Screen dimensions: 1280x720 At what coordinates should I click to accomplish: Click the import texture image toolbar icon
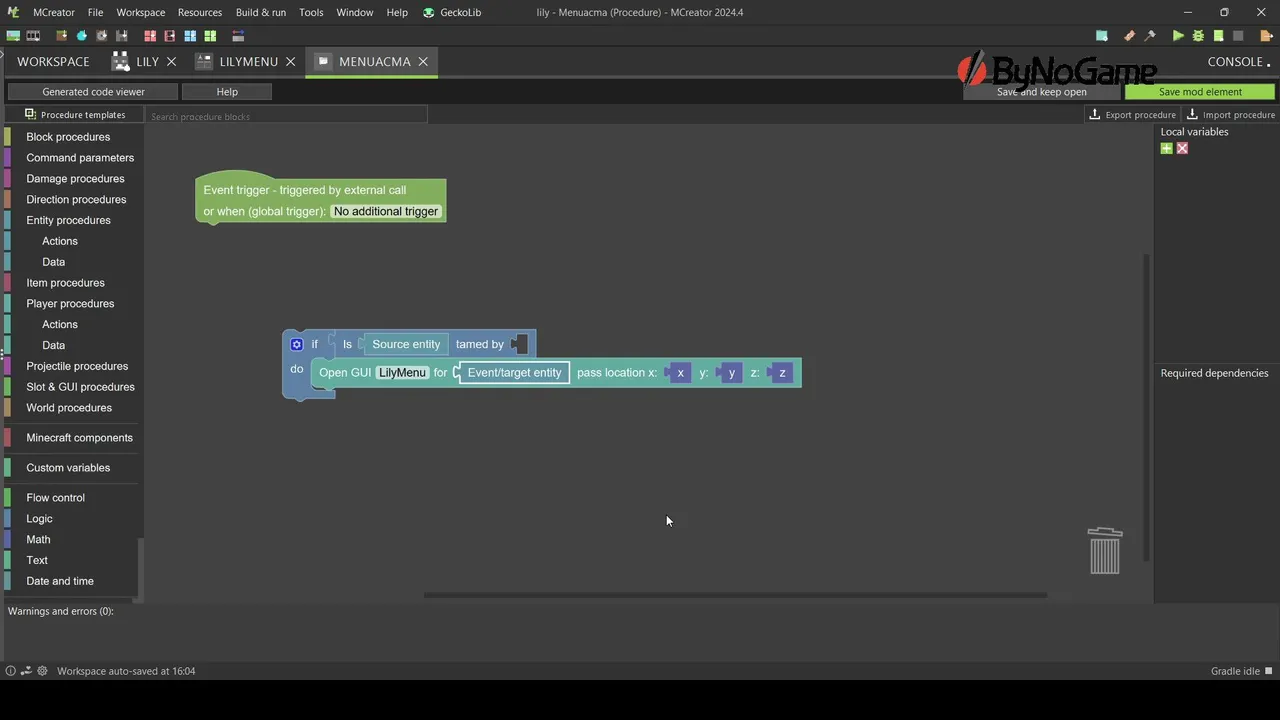[13, 36]
